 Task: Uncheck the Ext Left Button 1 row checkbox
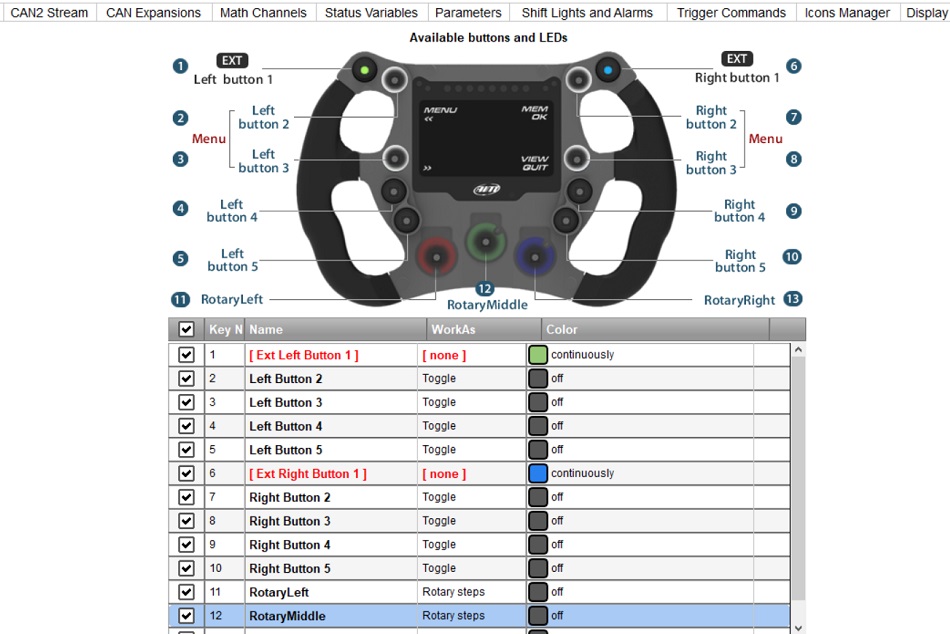(186, 355)
